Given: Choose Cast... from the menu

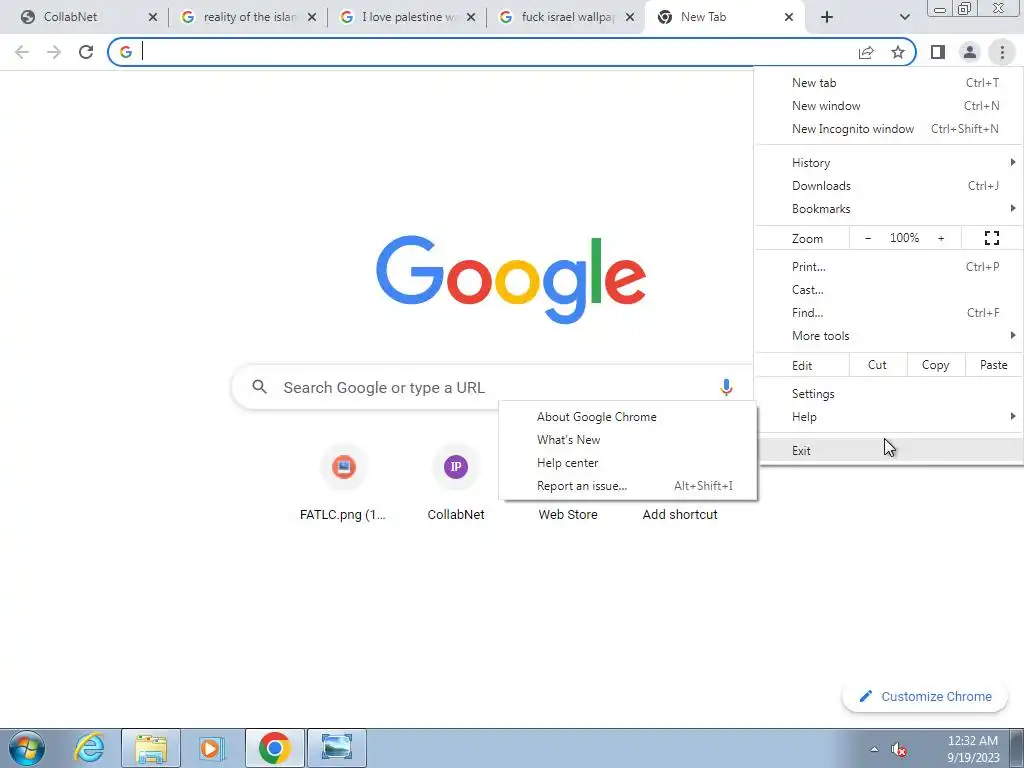Looking at the screenshot, I should click(x=888, y=289).
